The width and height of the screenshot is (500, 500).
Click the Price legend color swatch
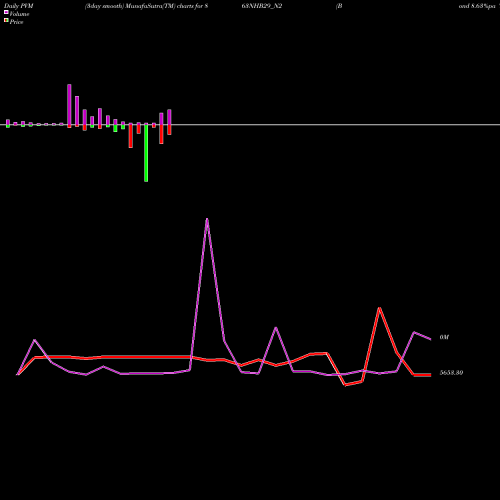point(6,21)
